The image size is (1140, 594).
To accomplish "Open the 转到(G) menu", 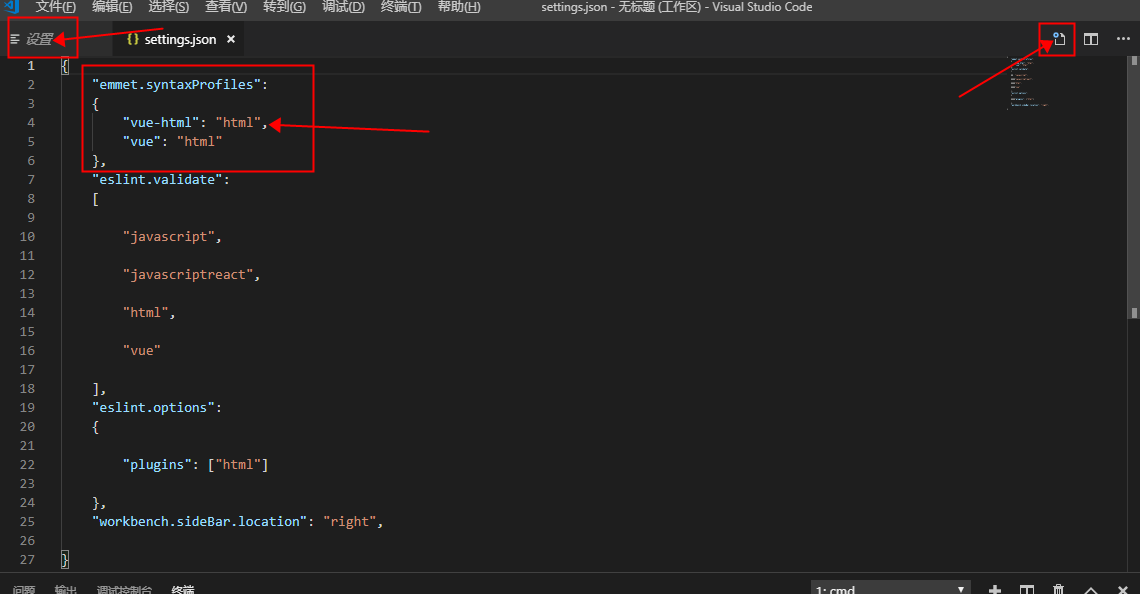I will [284, 7].
